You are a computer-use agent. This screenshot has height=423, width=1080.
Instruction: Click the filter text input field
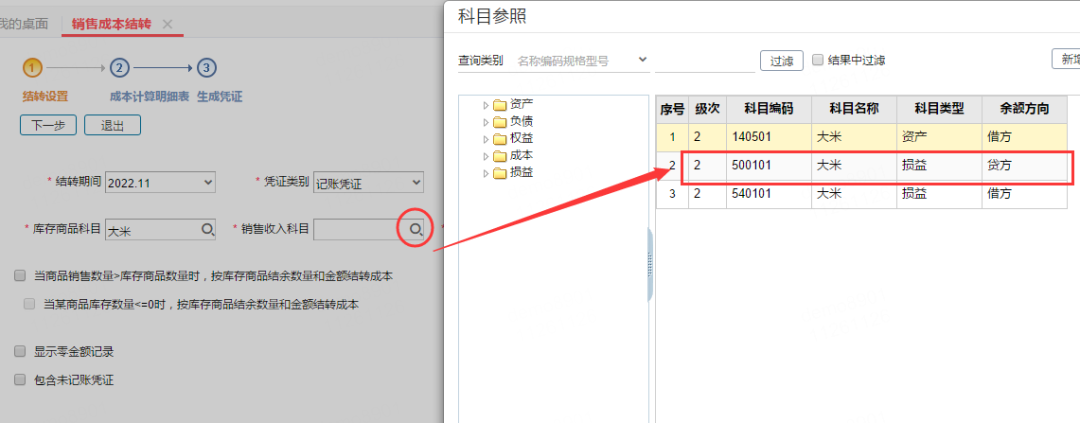(704, 60)
